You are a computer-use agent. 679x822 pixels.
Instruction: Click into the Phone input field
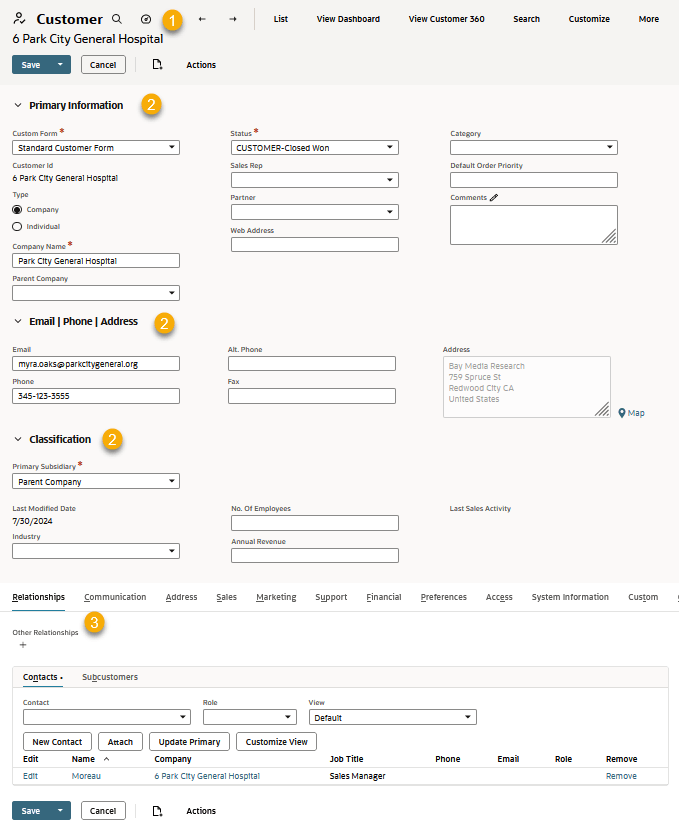click(96, 396)
